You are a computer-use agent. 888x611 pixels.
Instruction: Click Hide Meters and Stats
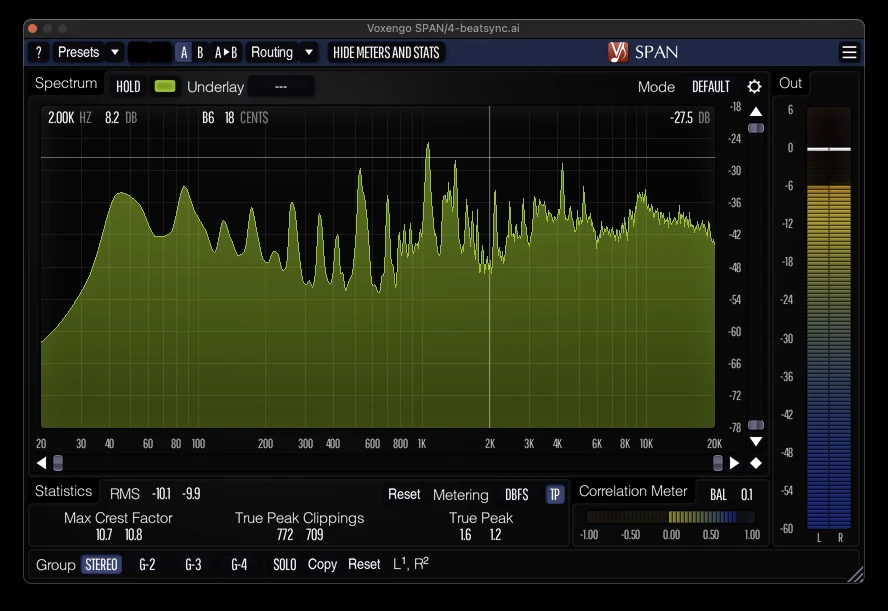tap(386, 53)
